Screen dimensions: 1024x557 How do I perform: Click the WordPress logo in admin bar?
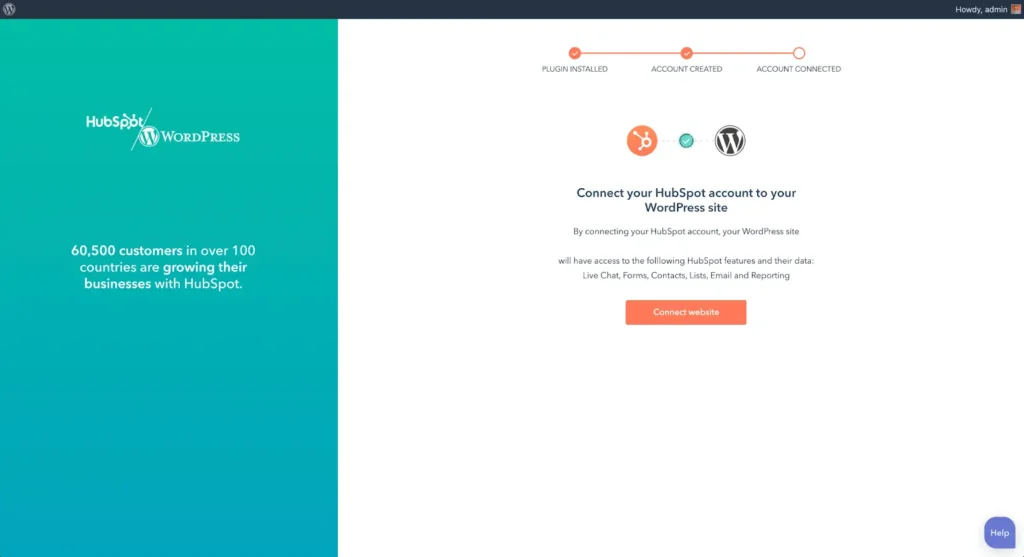click(9, 9)
